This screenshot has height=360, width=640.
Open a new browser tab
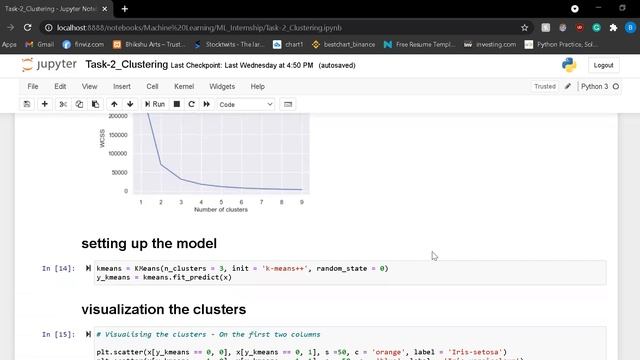(x=124, y=9)
